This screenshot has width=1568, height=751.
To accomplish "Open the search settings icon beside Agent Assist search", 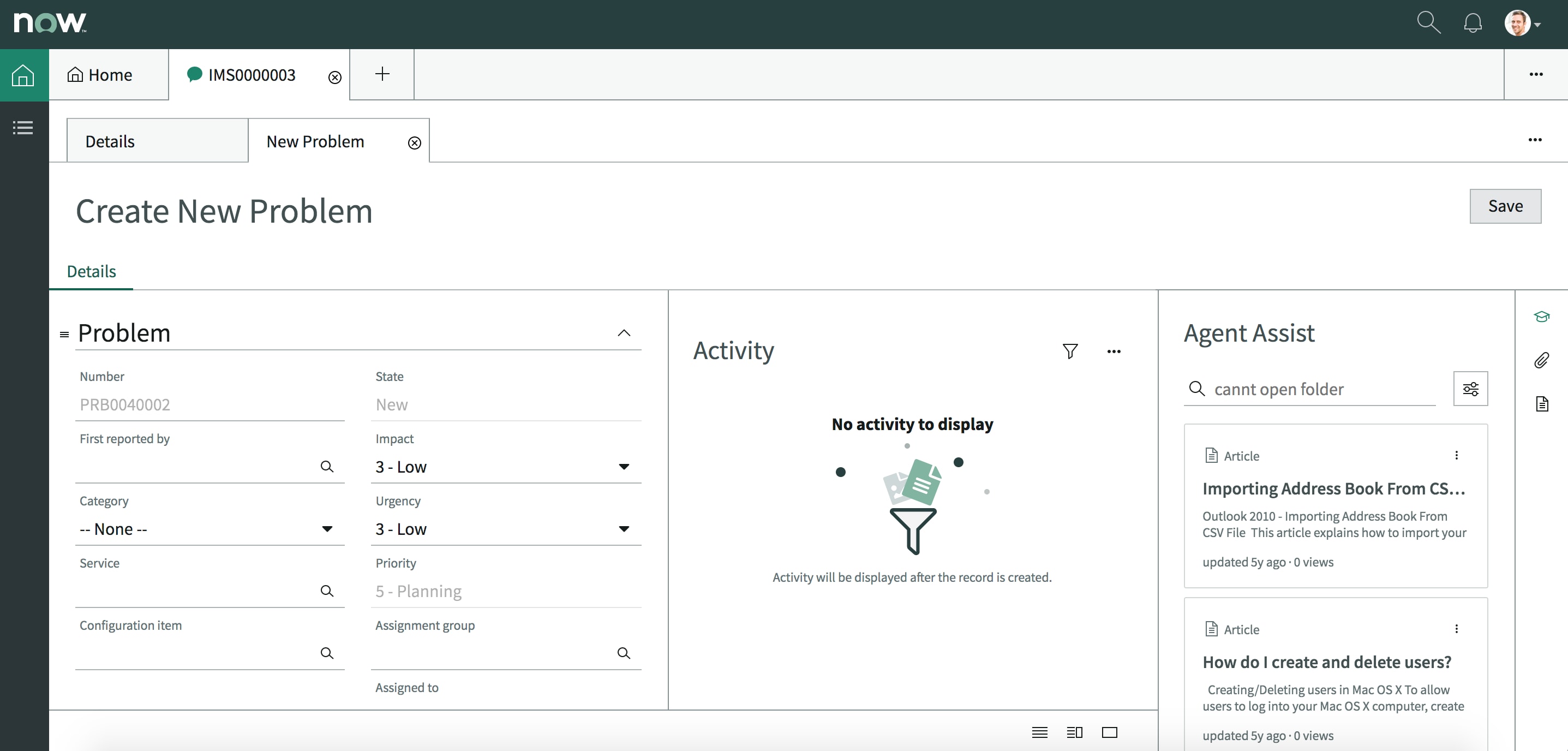I will click(x=1470, y=389).
